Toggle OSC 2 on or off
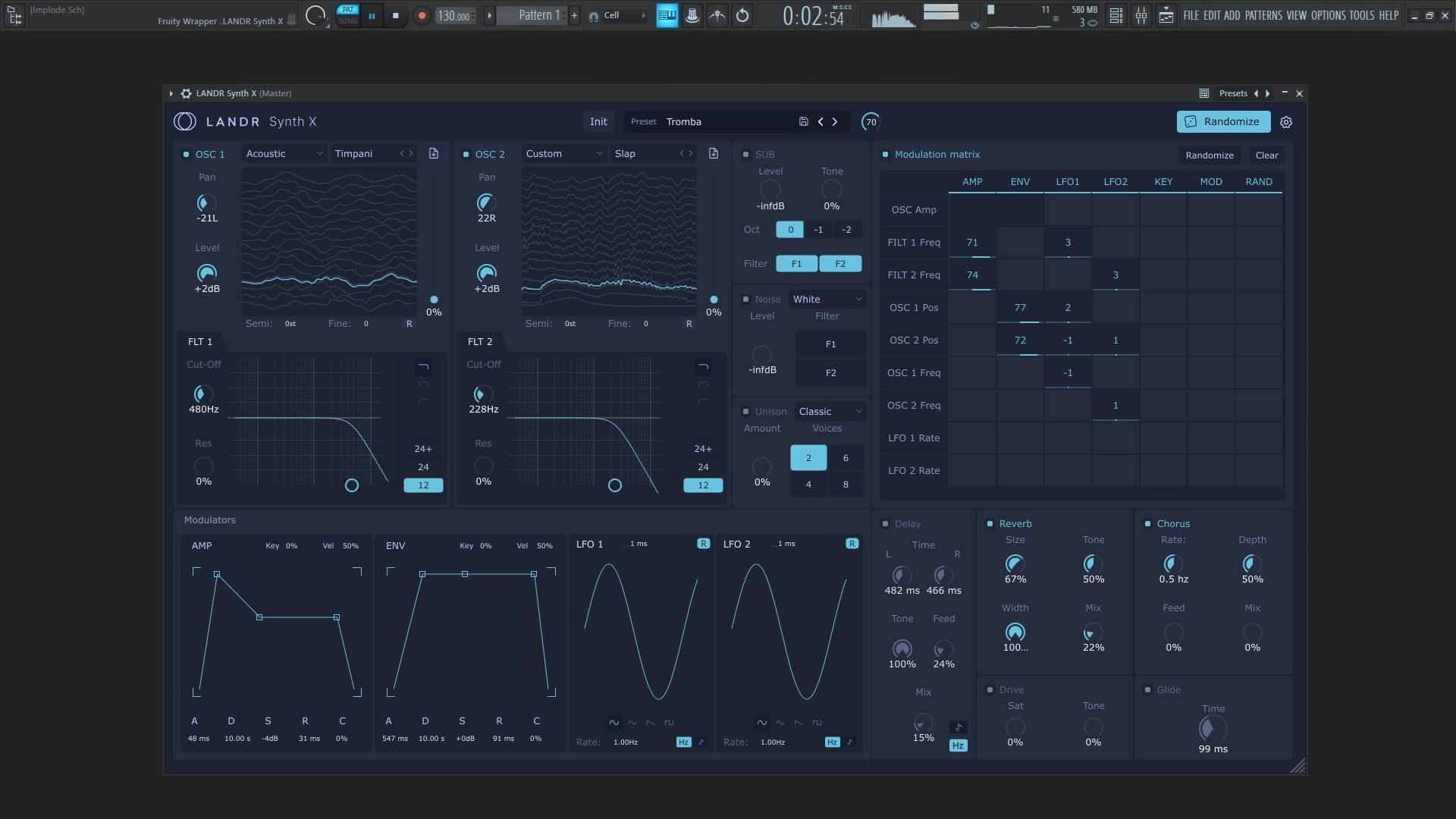Image resolution: width=1456 pixels, height=819 pixels. point(466,155)
